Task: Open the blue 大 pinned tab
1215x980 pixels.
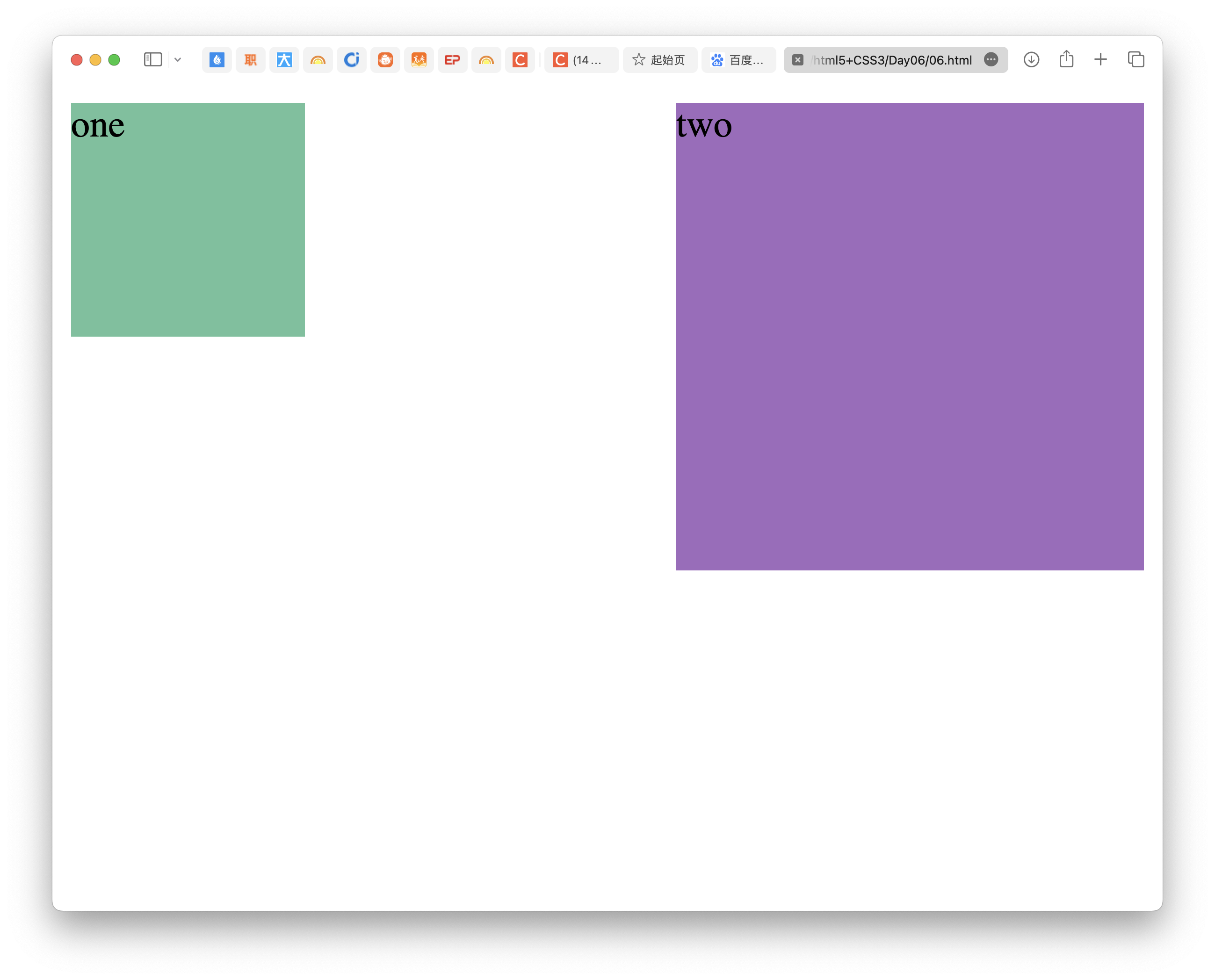Action: [x=284, y=60]
